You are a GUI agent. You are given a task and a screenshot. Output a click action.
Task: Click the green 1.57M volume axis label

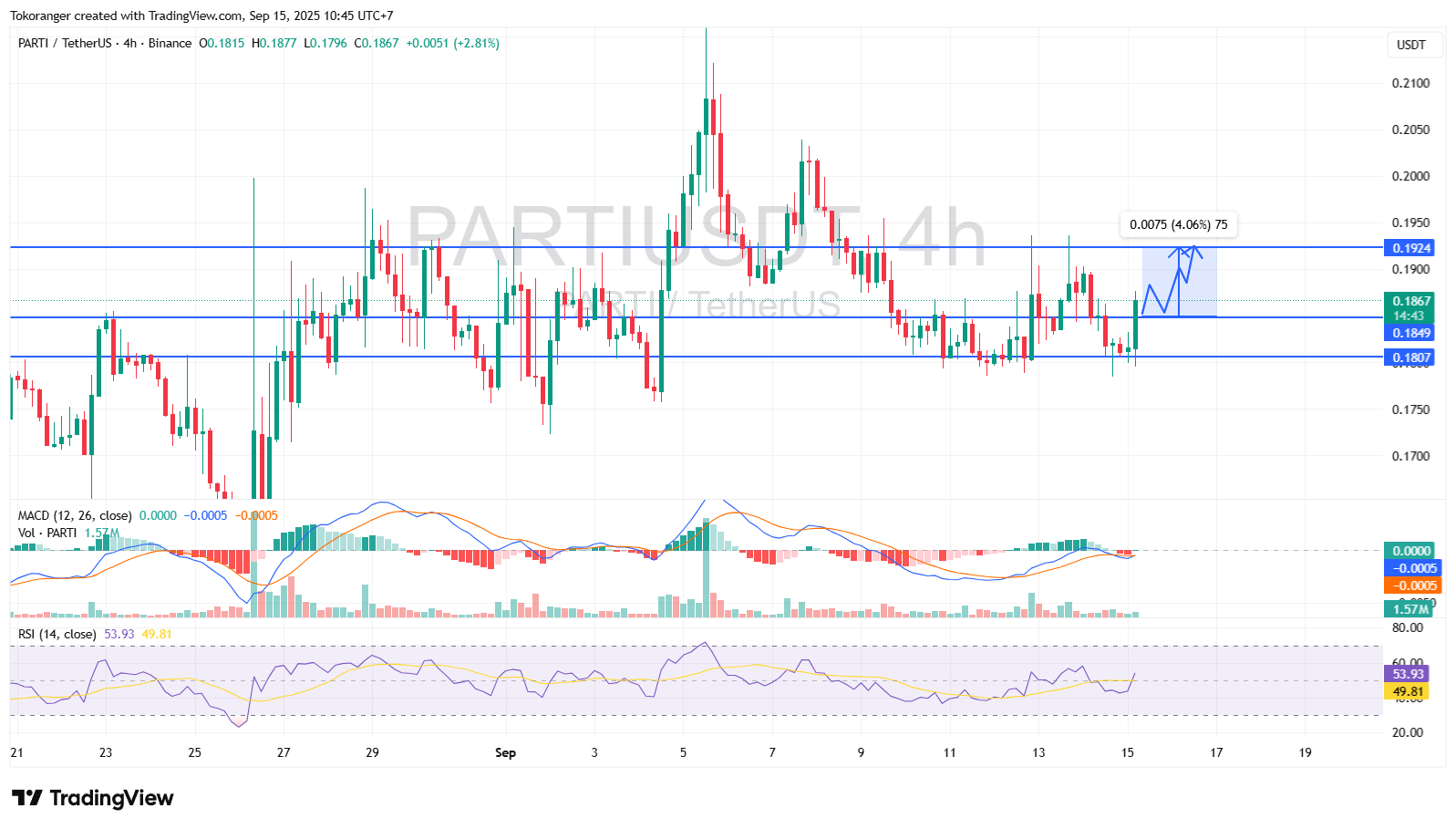1410,609
